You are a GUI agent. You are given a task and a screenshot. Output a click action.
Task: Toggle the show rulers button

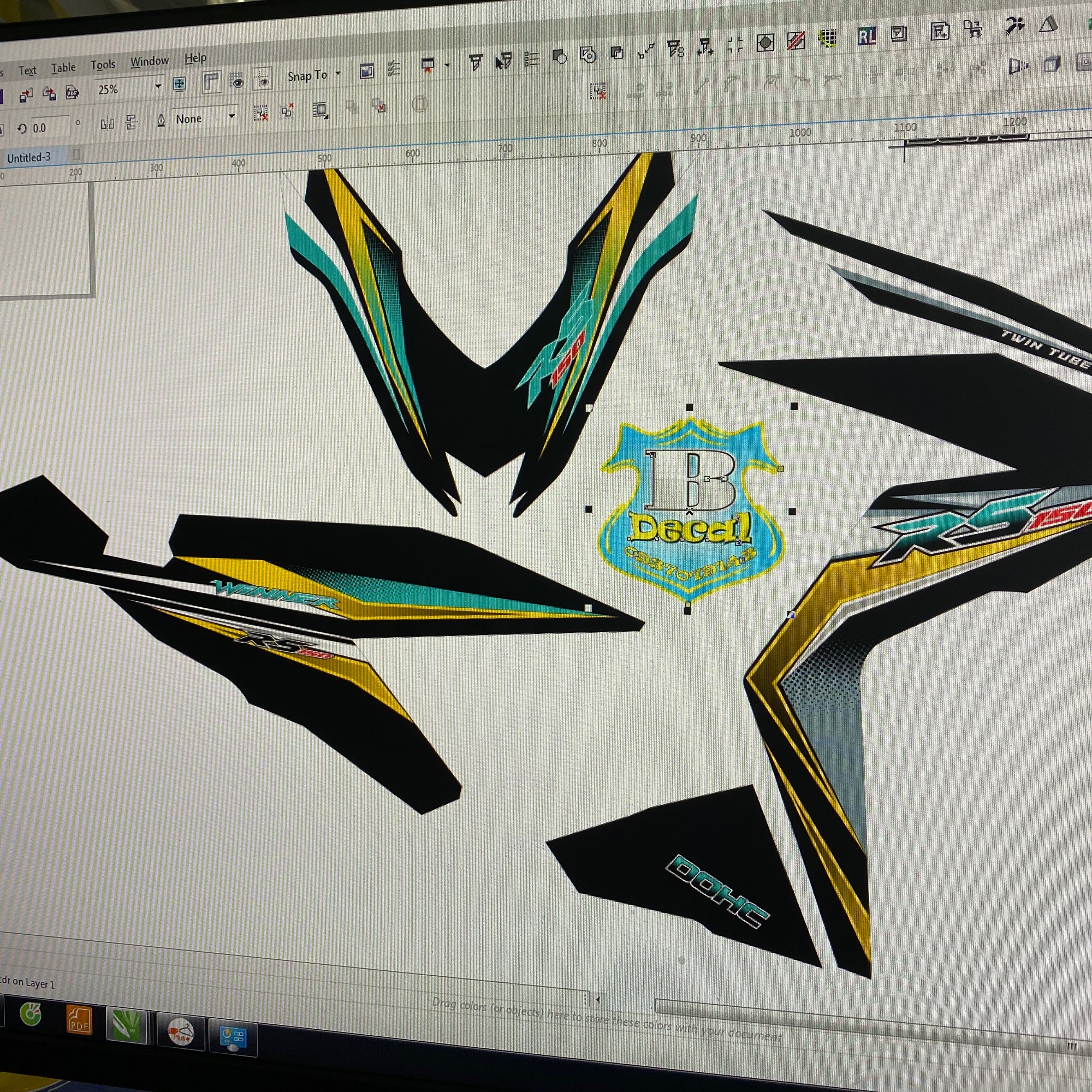(x=211, y=82)
